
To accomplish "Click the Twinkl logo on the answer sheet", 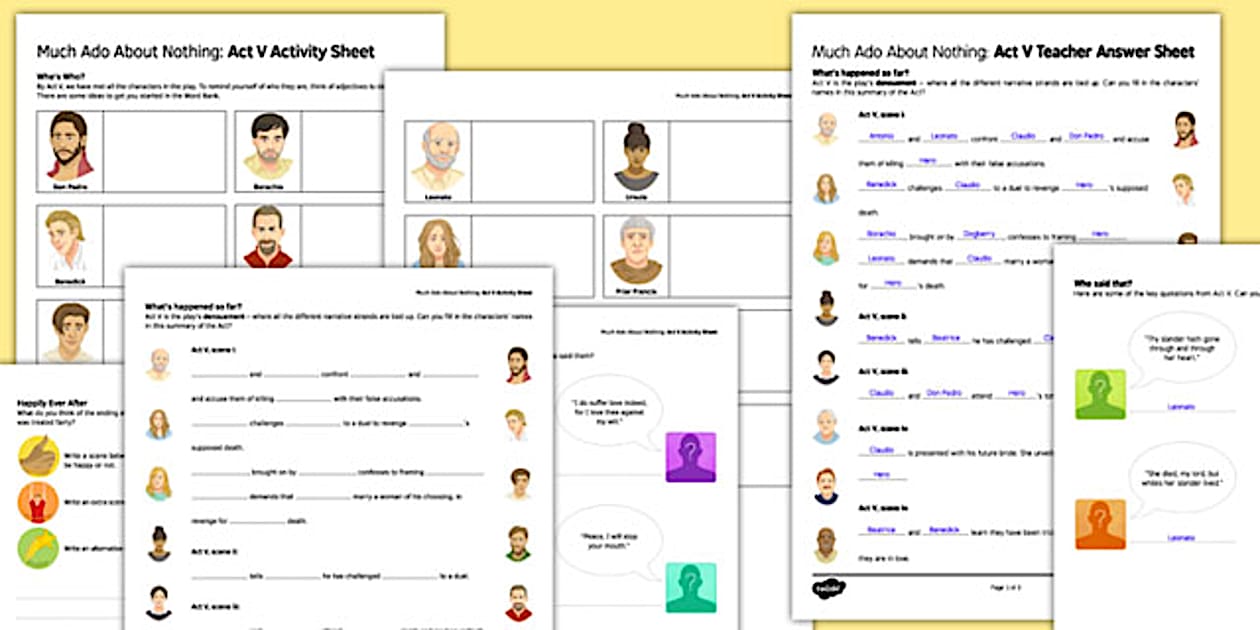I will [x=828, y=586].
